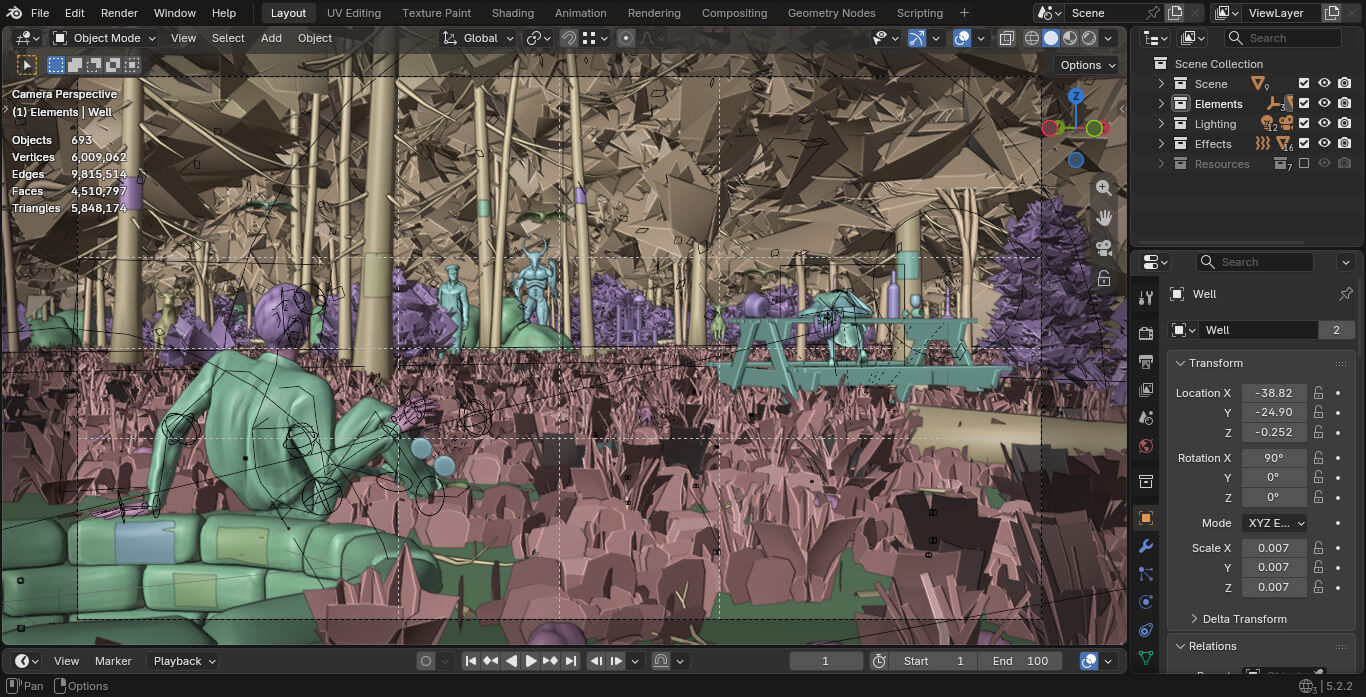Open the viewport Options dropdown
The image size is (1366, 697).
pyautogui.click(x=1088, y=65)
